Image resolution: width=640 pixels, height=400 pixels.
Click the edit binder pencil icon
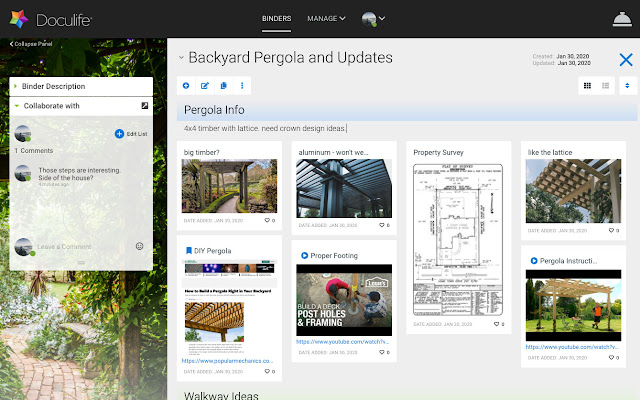coord(204,86)
